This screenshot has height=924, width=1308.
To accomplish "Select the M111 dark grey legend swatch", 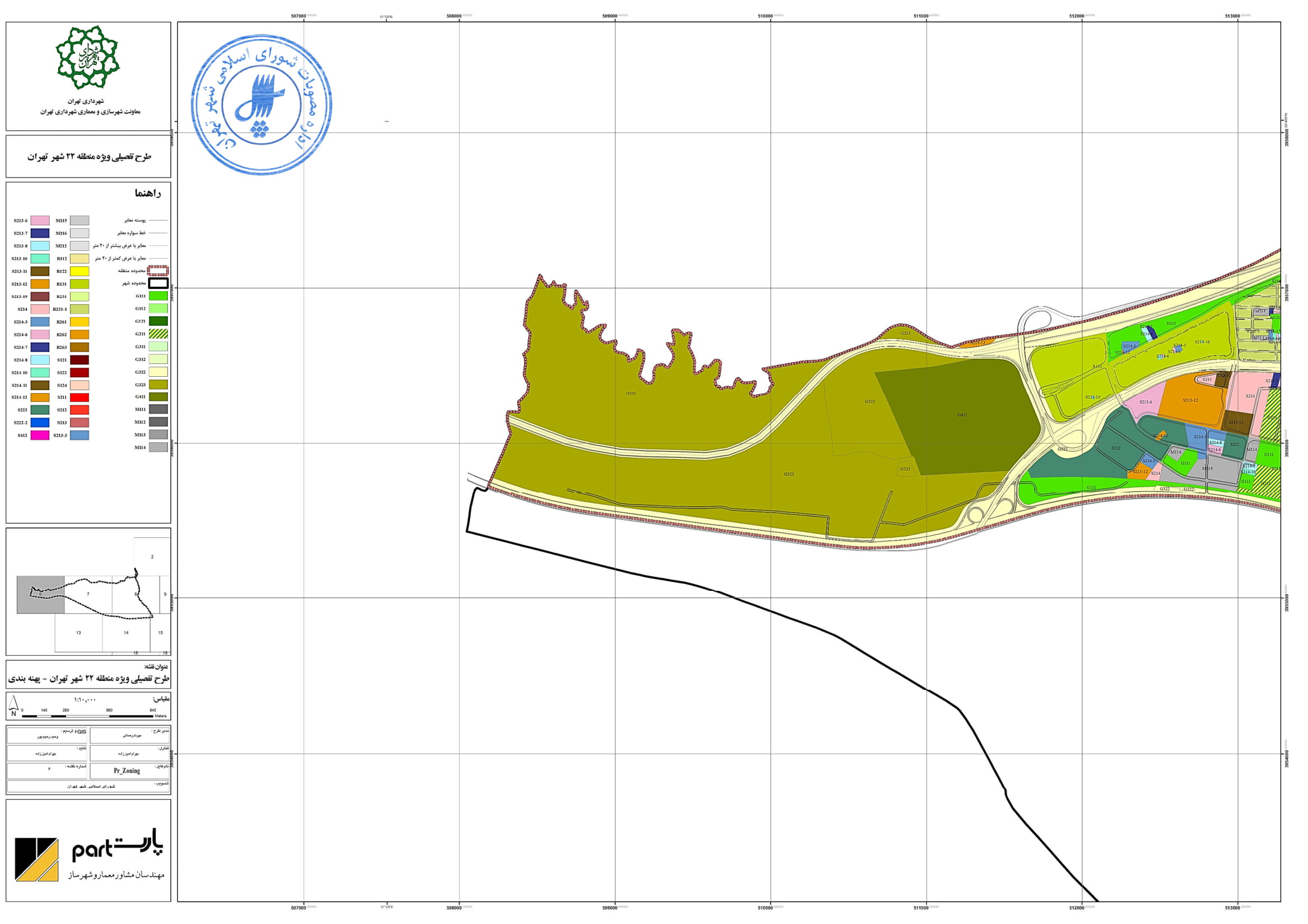I will [x=158, y=409].
